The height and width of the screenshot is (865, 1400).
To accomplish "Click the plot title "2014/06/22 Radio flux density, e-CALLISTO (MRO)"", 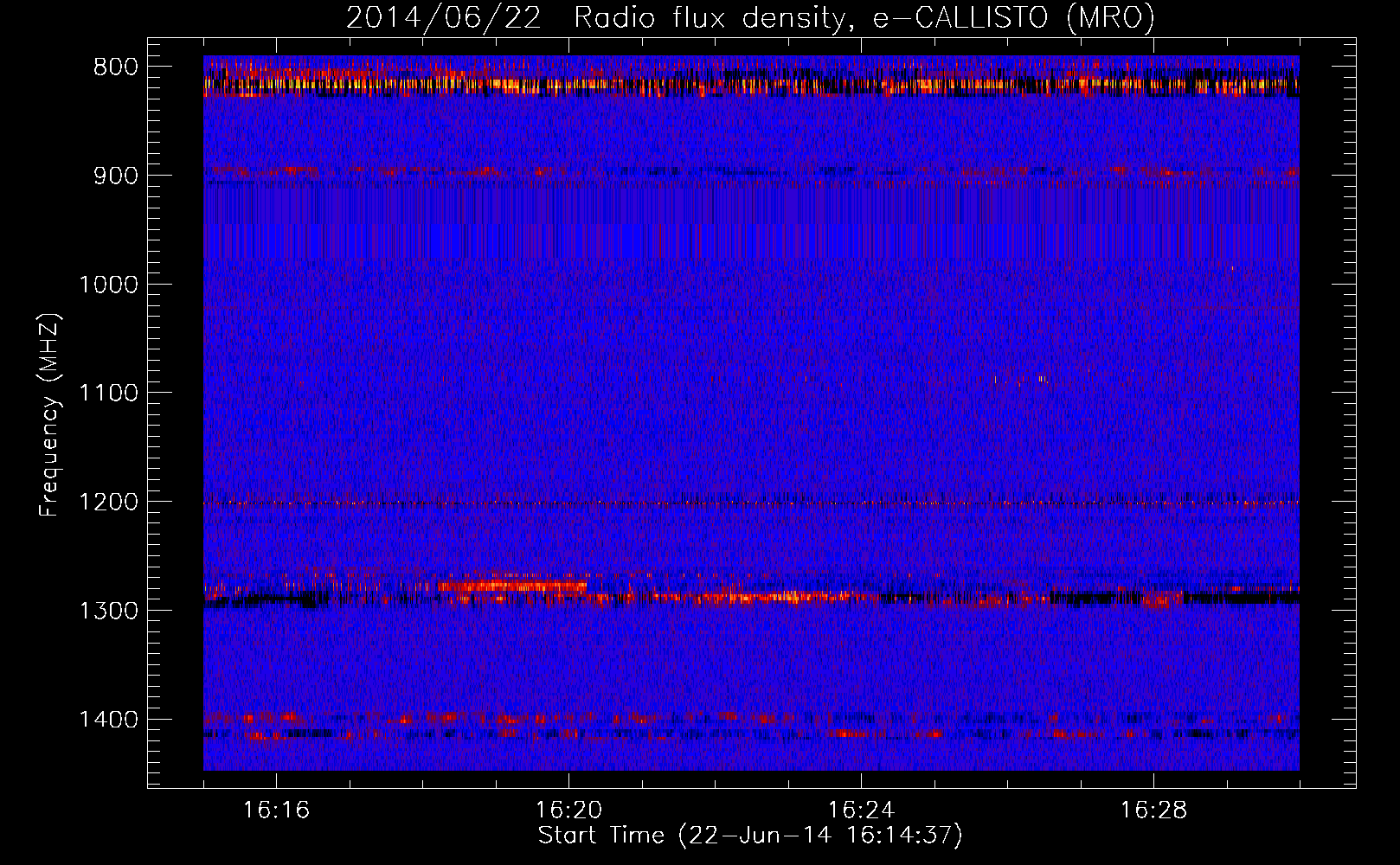I will click(750, 18).
